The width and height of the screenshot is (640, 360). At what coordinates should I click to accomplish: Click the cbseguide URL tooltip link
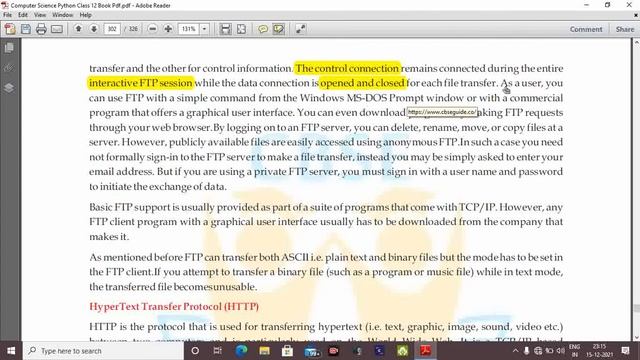442,112
